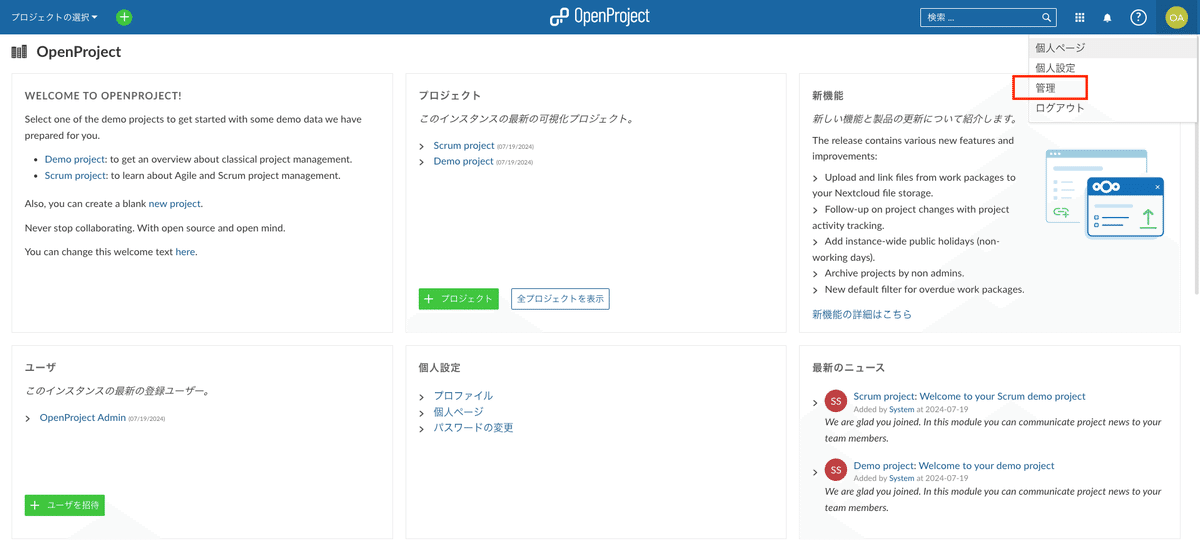This screenshot has height=541, width=1200.
Task: Click the OpenProject page title heading
Action: coord(78,52)
